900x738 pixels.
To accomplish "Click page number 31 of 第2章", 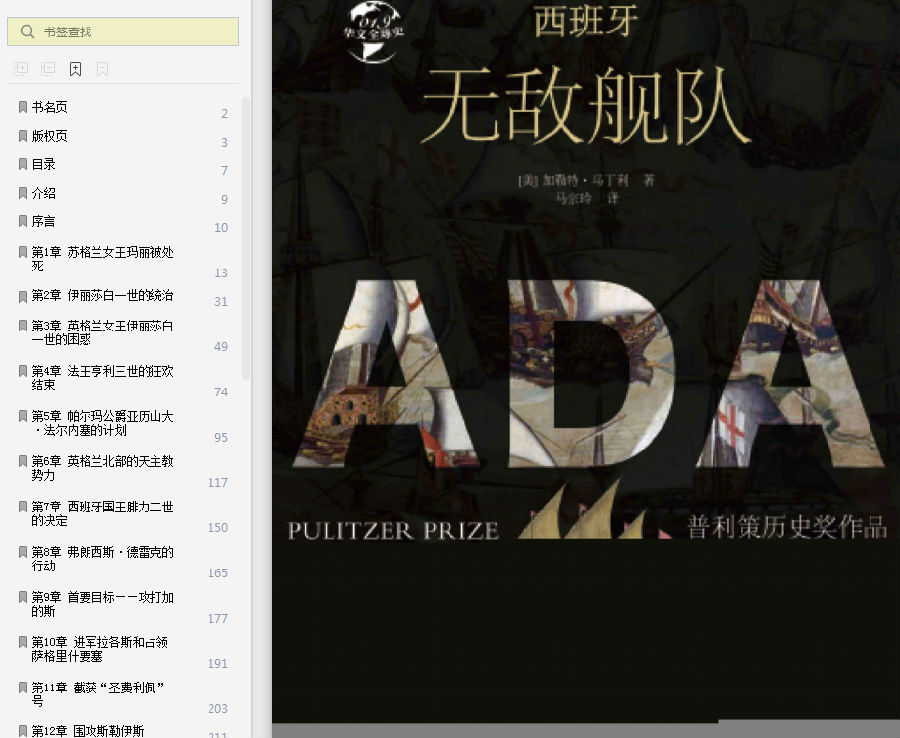I will pyautogui.click(x=221, y=301).
